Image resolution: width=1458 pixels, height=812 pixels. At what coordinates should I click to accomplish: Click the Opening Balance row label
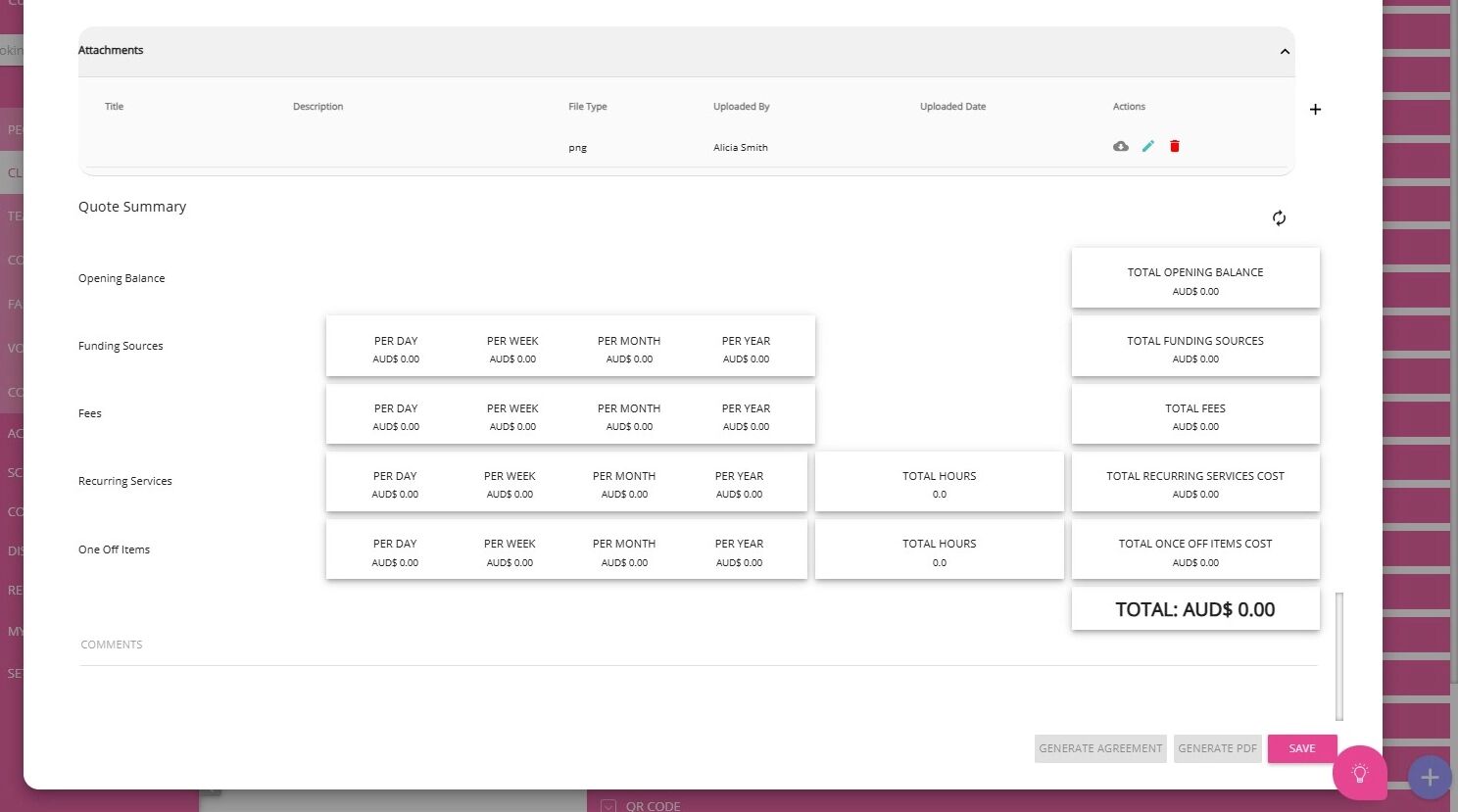click(121, 278)
